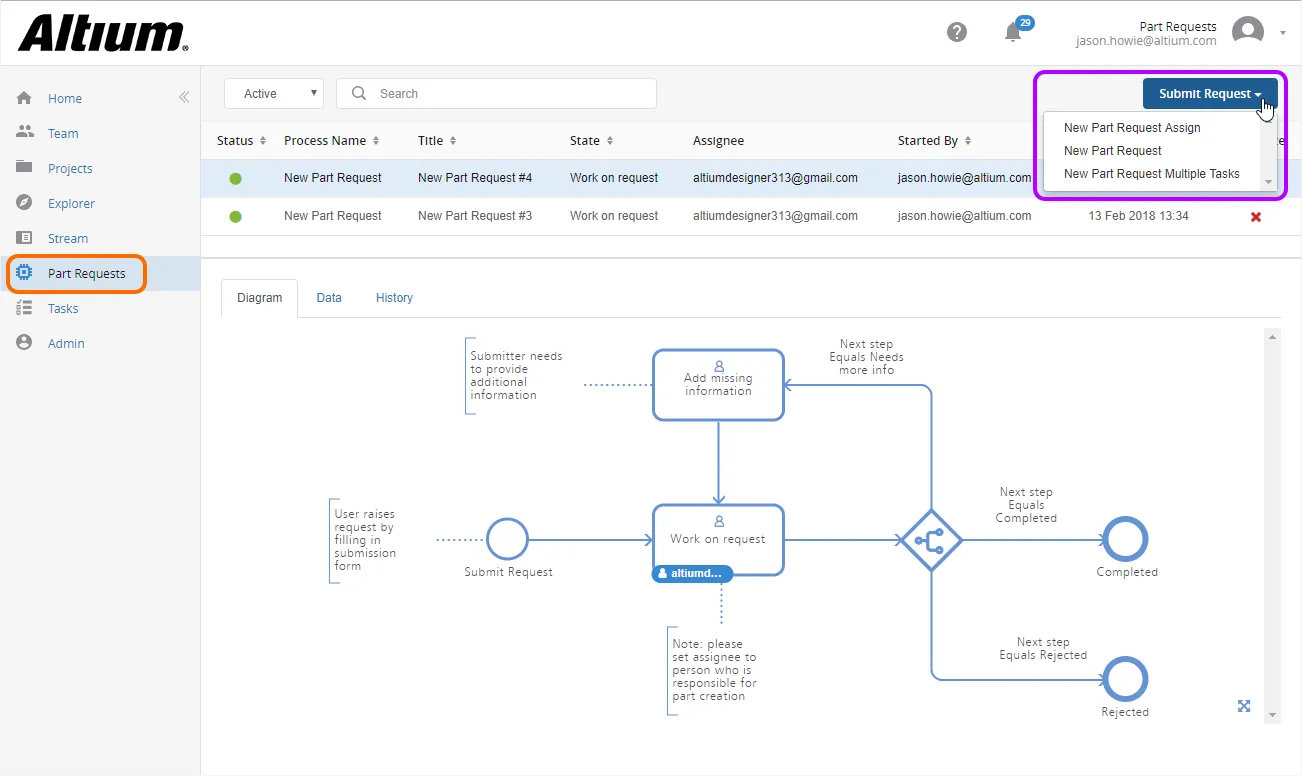Sort the list by Status column
This screenshot has height=776, width=1302.
tap(241, 141)
